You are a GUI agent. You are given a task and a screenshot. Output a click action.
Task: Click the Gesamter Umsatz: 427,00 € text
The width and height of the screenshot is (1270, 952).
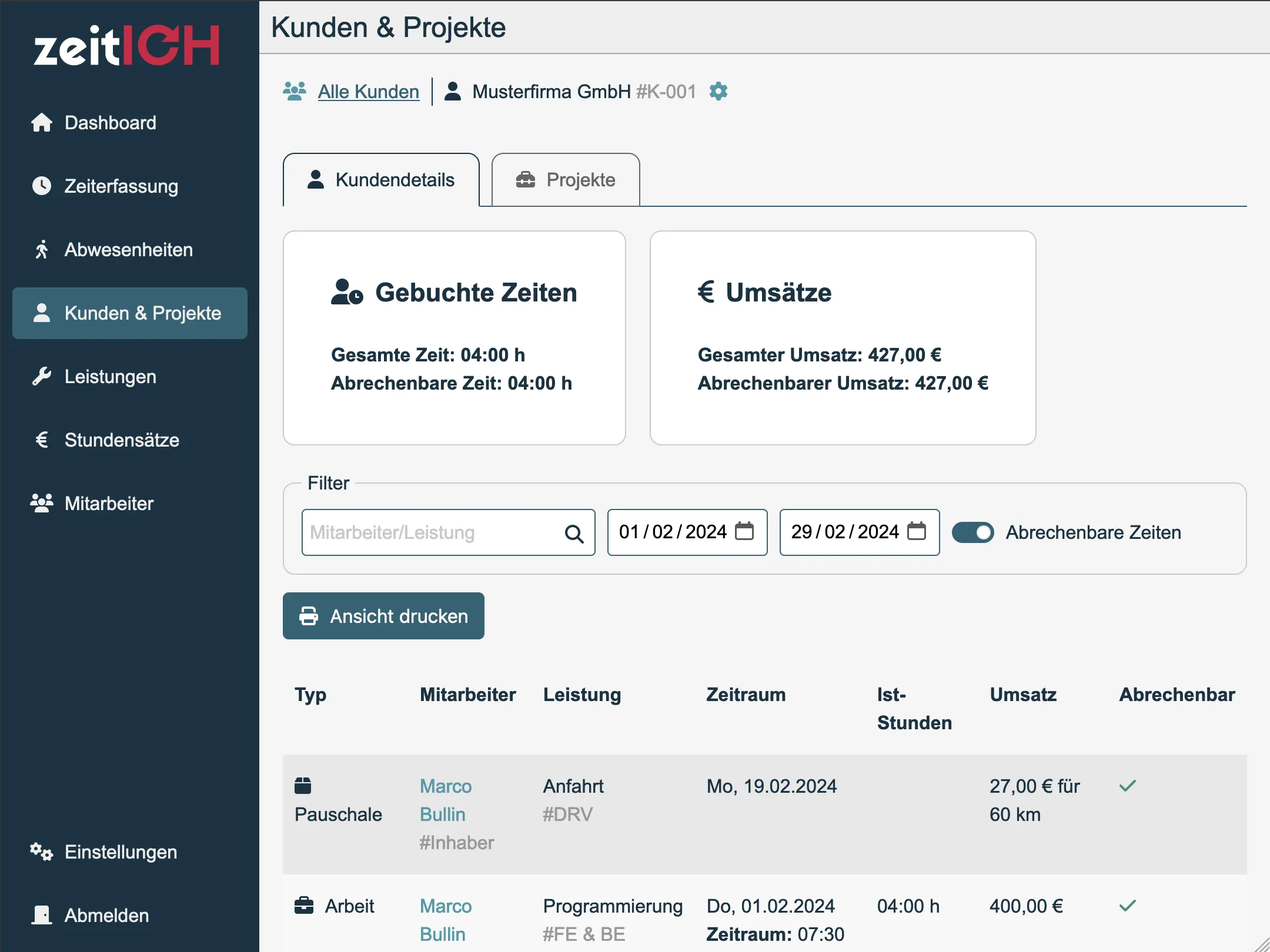820,355
